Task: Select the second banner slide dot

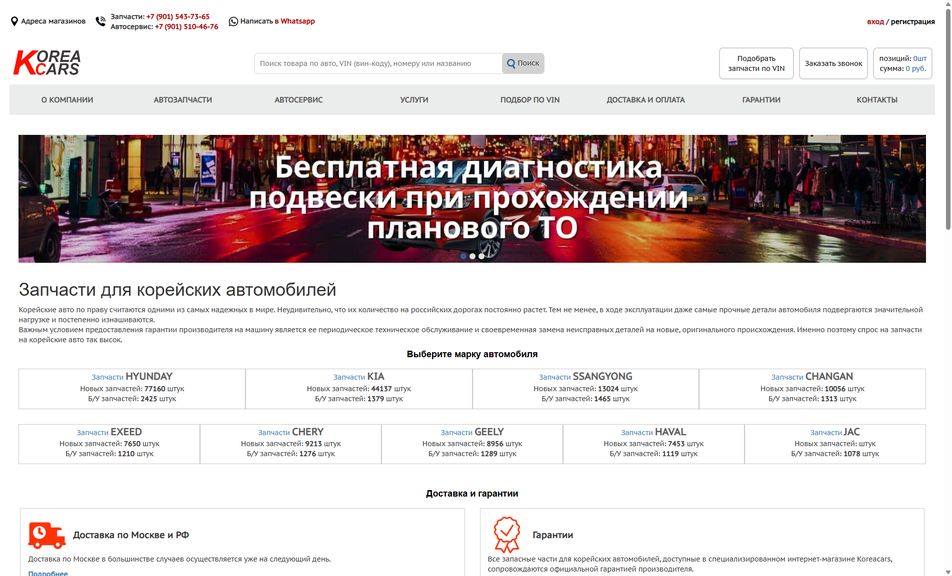Action: 472,256
